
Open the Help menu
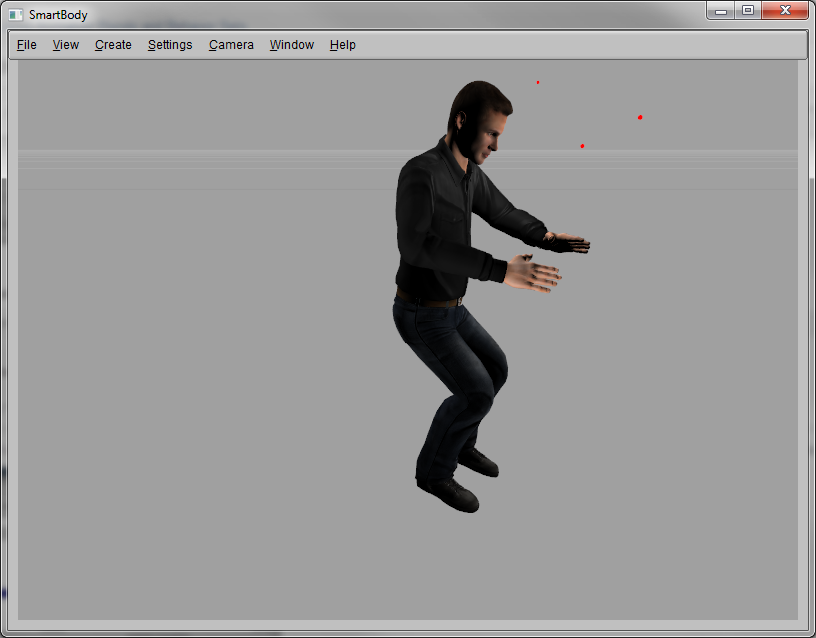coord(342,45)
